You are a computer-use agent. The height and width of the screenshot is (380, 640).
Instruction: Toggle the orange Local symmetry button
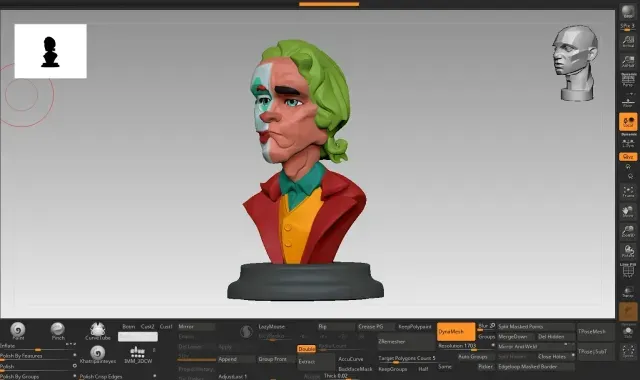pos(628,122)
